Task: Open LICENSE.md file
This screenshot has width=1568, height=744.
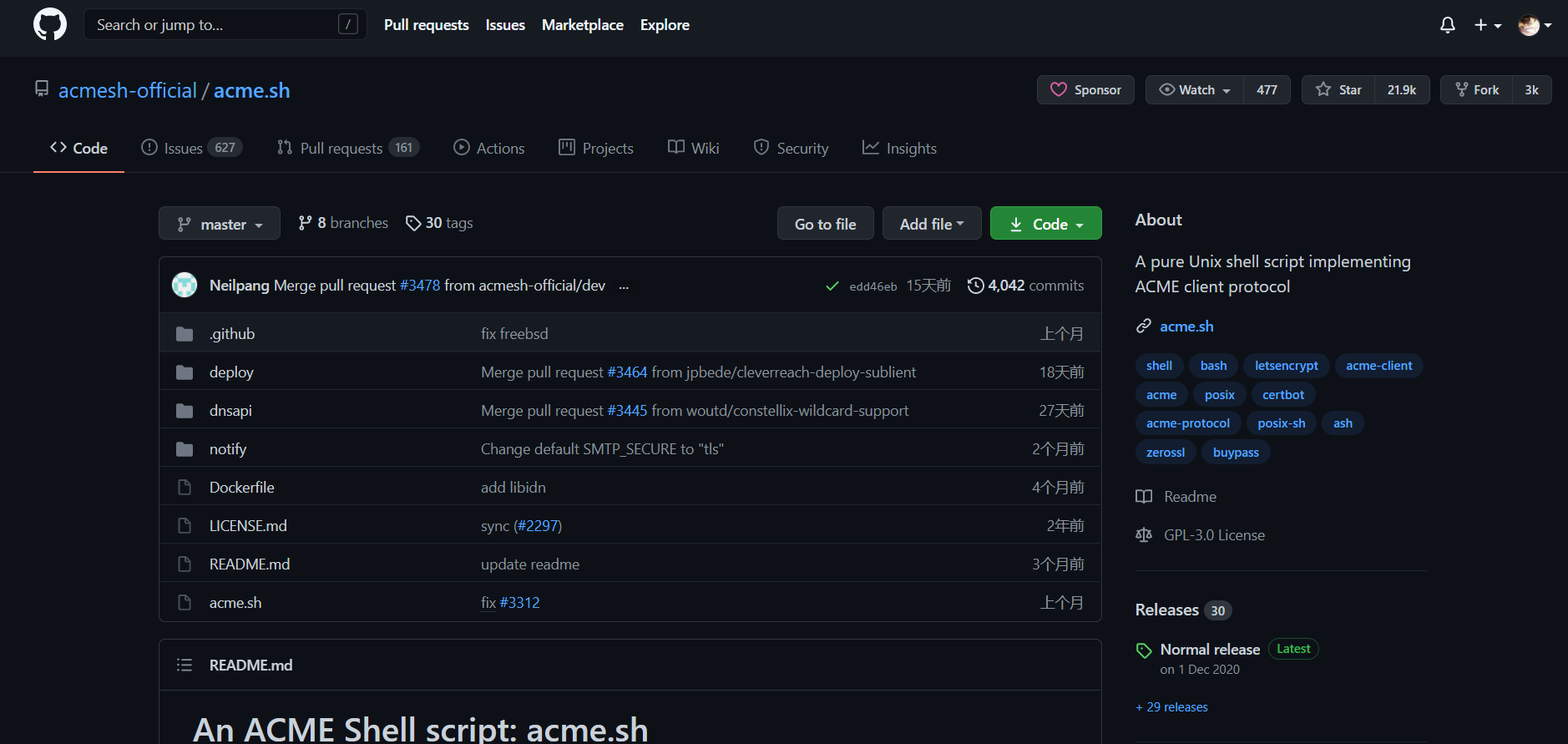Action: tap(248, 526)
